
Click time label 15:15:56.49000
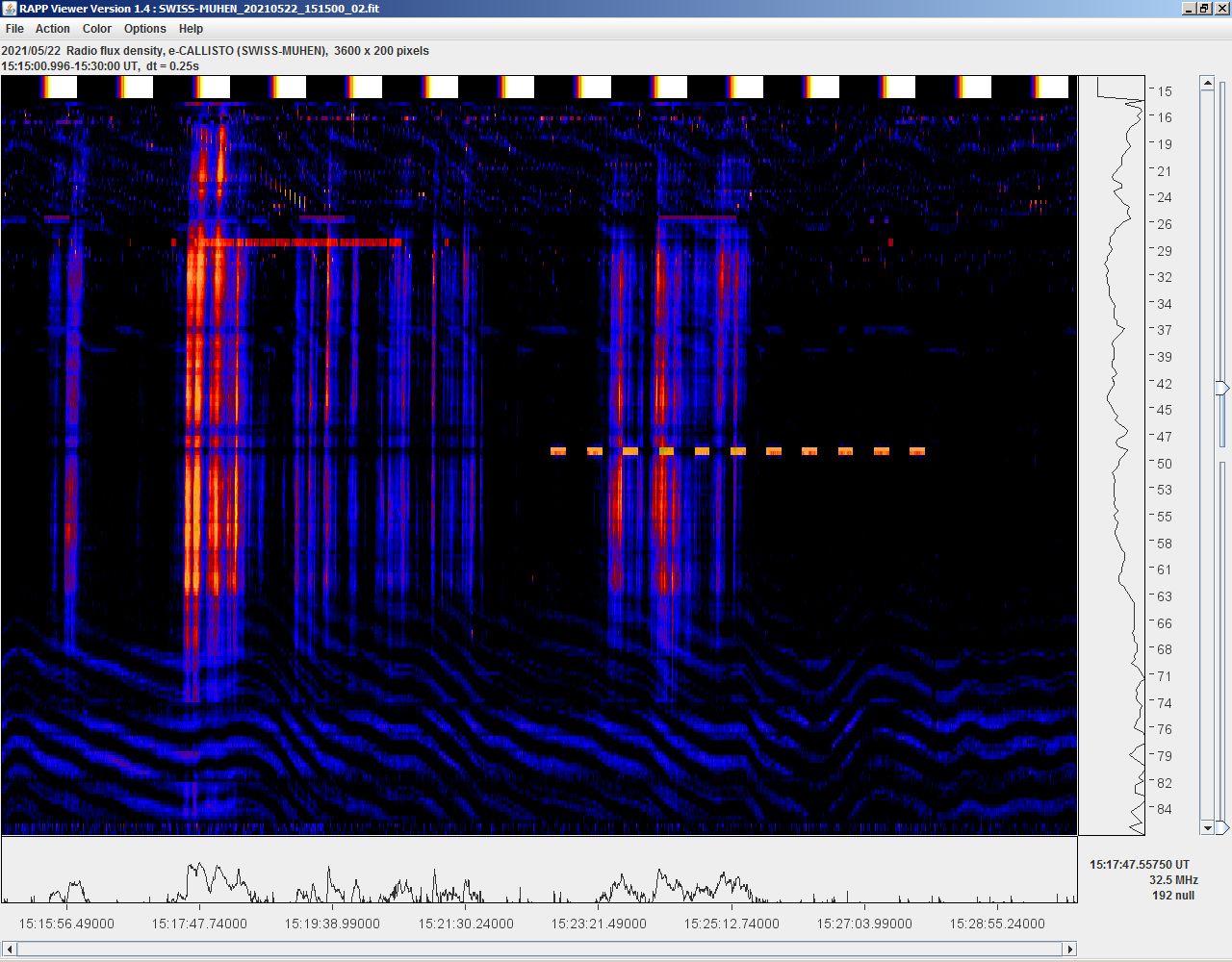tap(66, 924)
